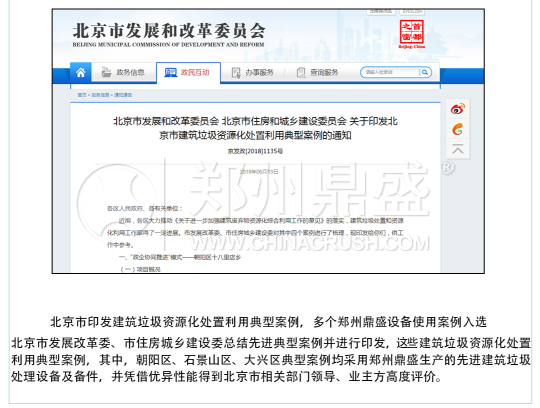Open the 政务信息 tab
The width and height of the screenshot is (540, 408).
pos(131,72)
